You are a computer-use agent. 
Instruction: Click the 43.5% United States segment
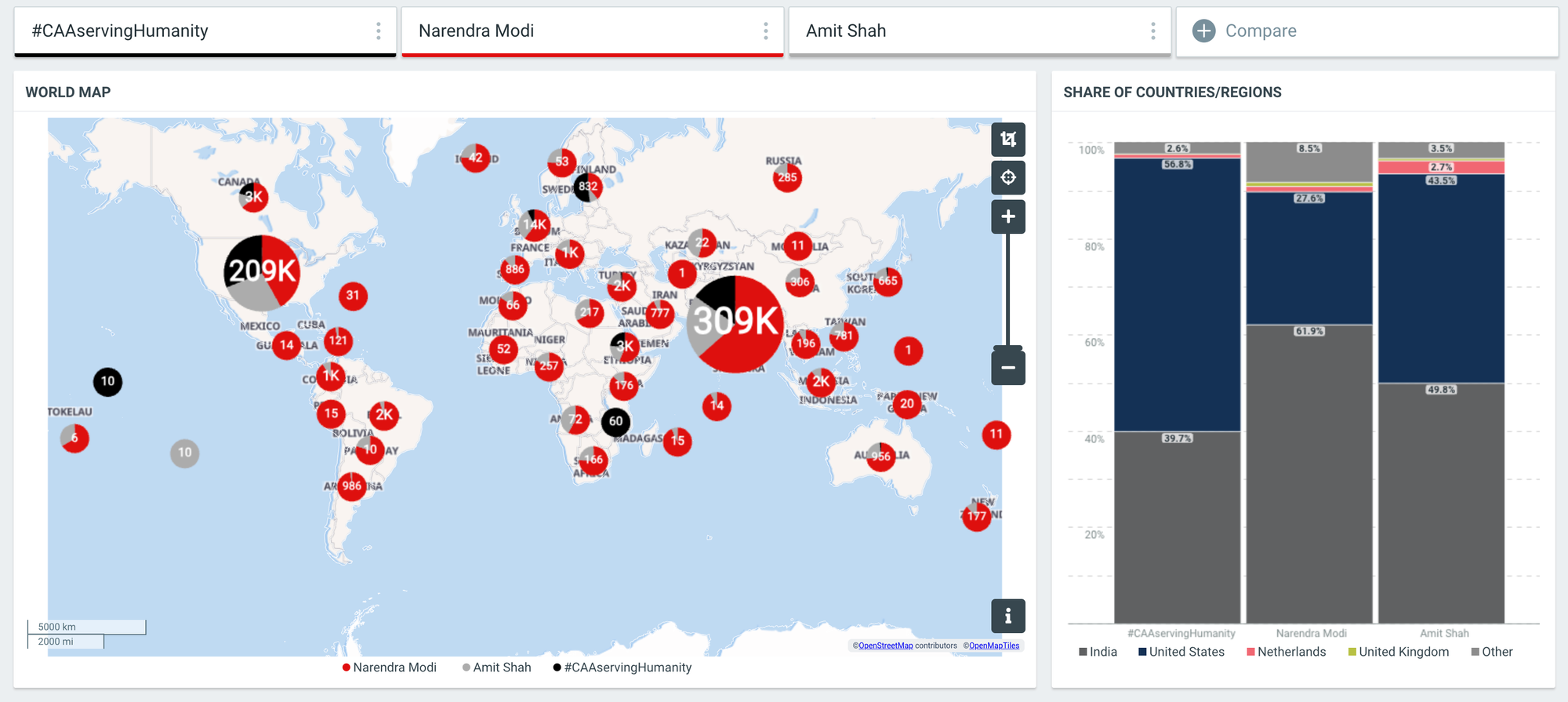1441,278
